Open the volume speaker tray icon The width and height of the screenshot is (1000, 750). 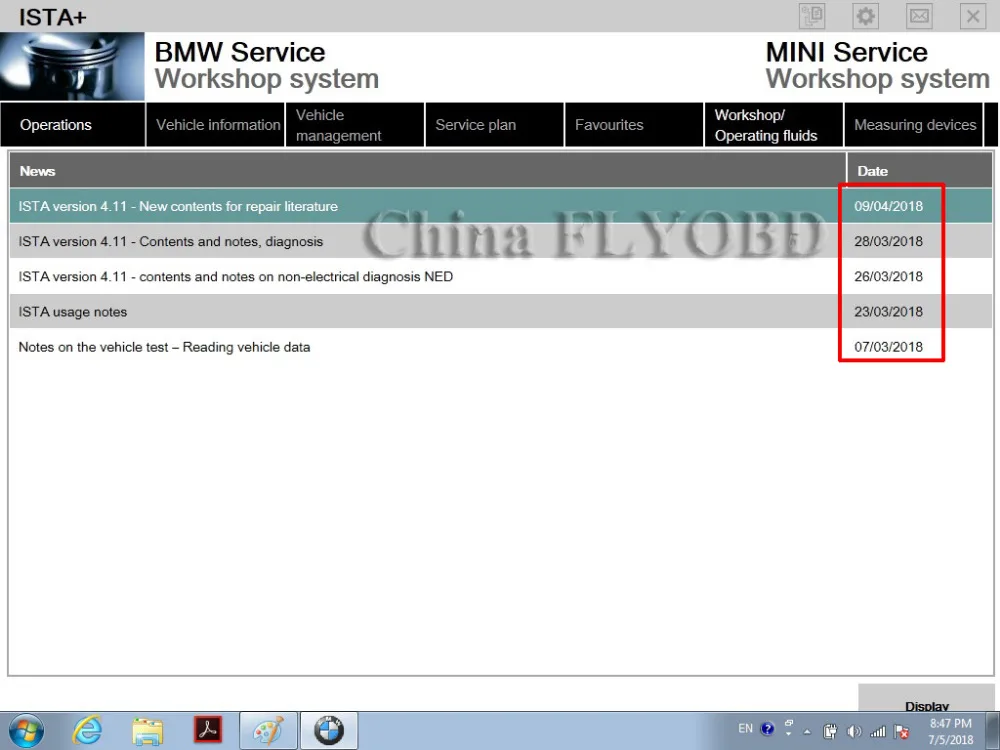pyautogui.click(x=854, y=732)
